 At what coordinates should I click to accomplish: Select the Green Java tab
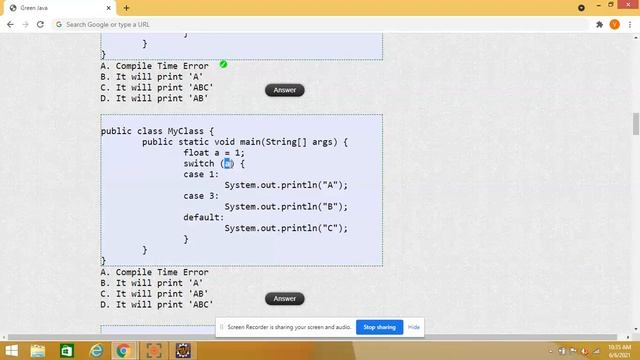60,8
